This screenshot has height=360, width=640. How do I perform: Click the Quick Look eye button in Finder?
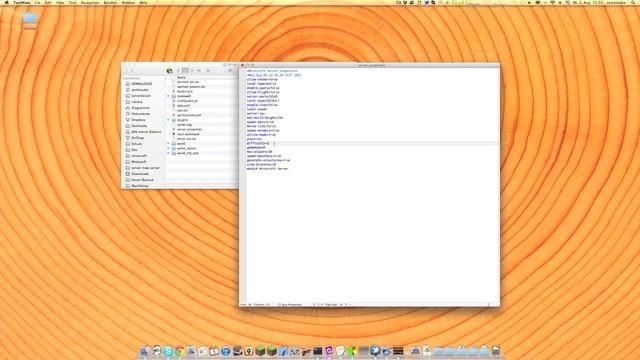coord(230,71)
